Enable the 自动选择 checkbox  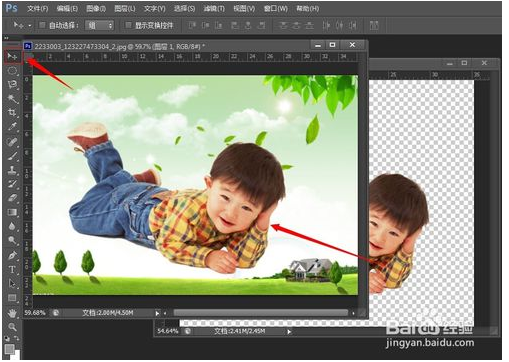click(x=42, y=25)
